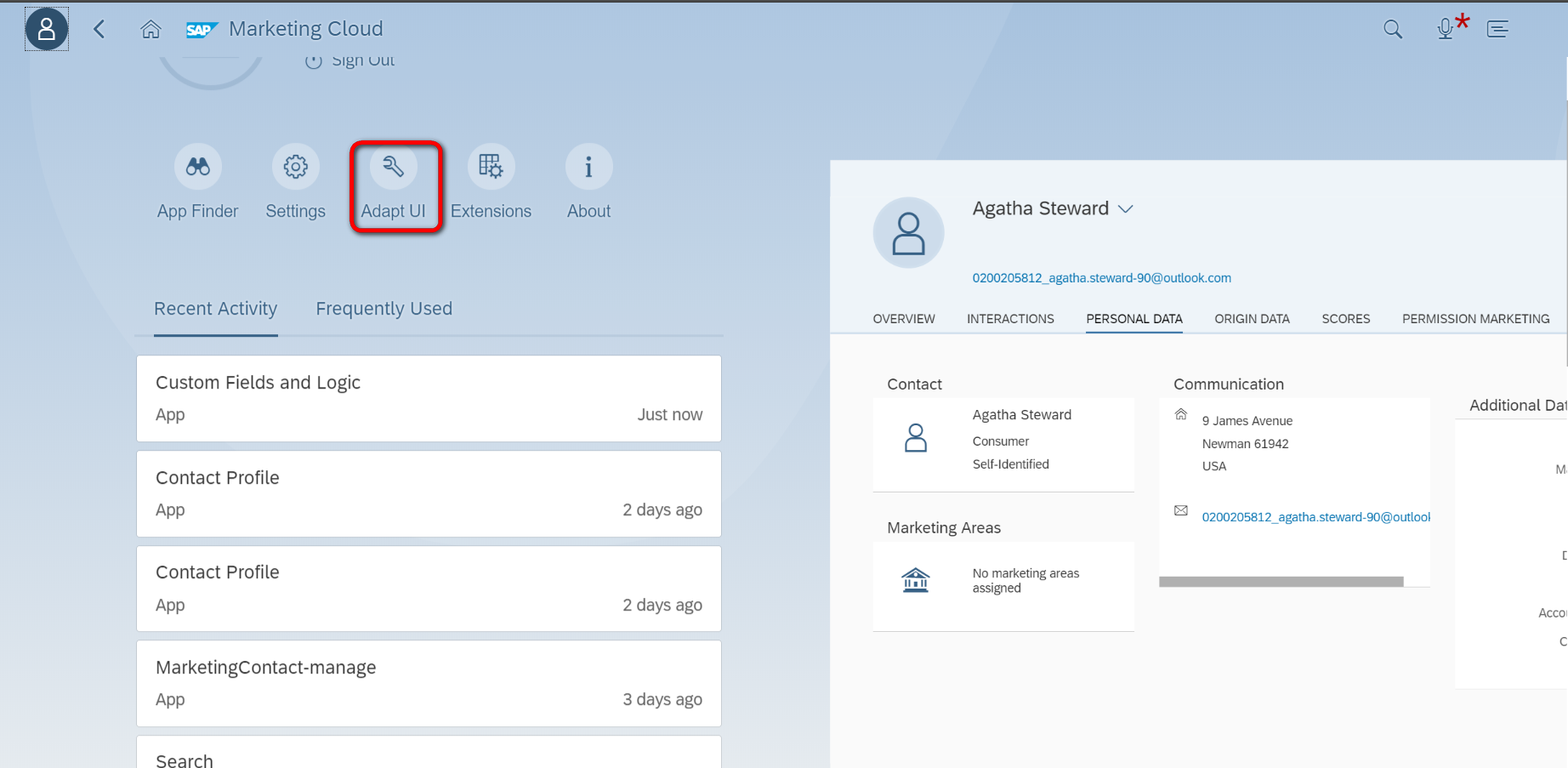Click the Communication section heading

coord(1229,384)
